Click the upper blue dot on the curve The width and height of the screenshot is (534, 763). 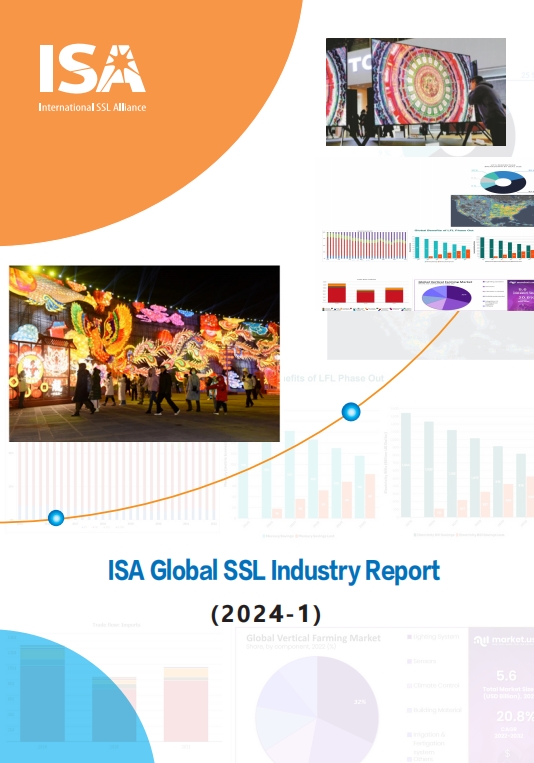tap(350, 412)
